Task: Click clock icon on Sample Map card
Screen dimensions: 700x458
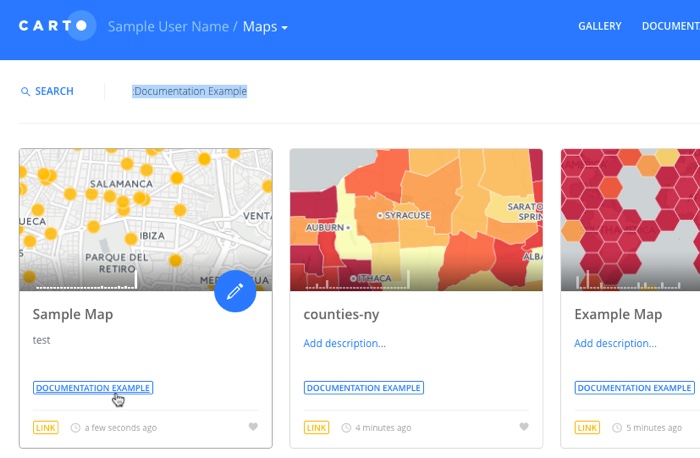Action: tap(75, 428)
